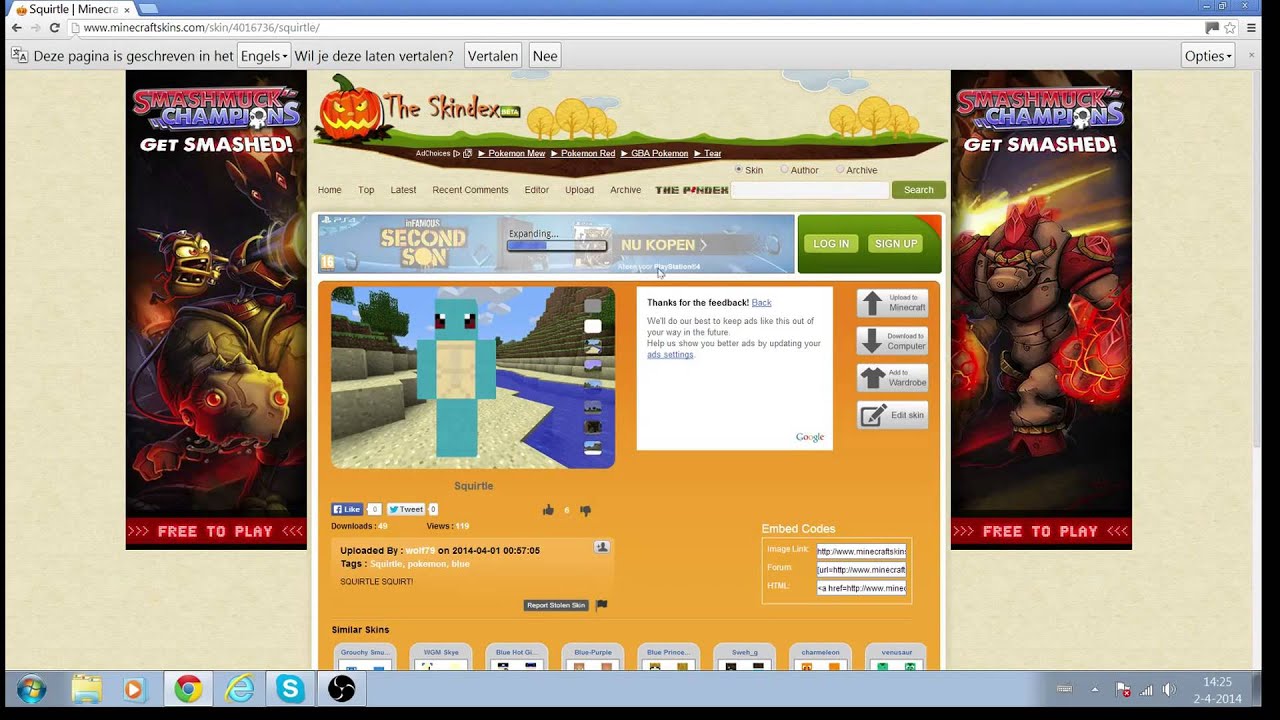
Task: Open Skype from the taskbar
Action: (x=290, y=689)
